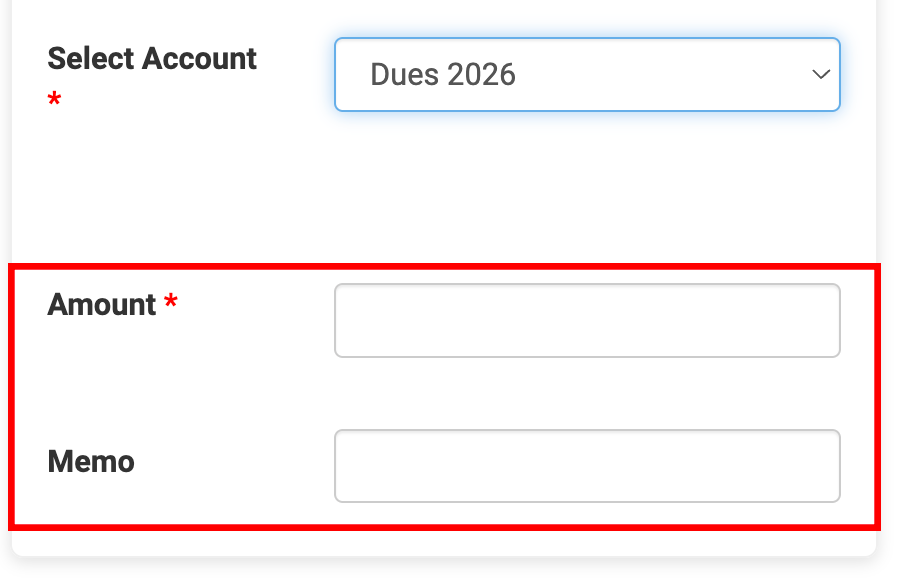904x586 pixels.
Task: Focus the Memo text box
Action: coord(586,466)
